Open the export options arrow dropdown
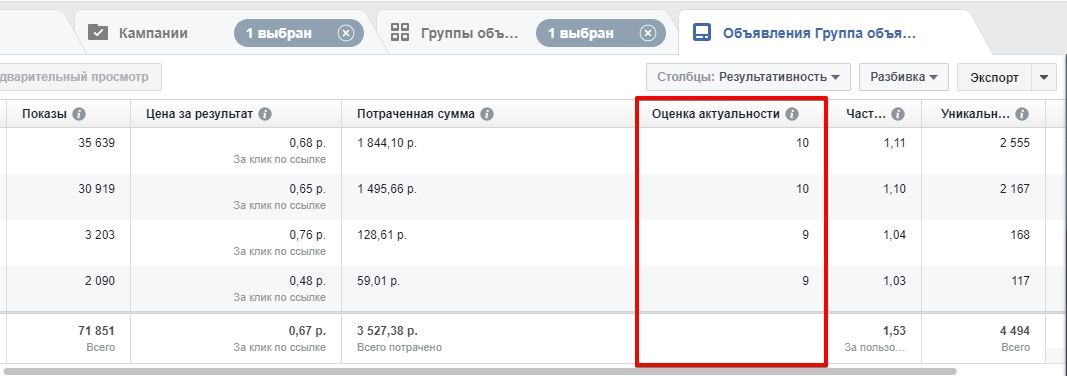1067x376 pixels. click(x=1044, y=78)
